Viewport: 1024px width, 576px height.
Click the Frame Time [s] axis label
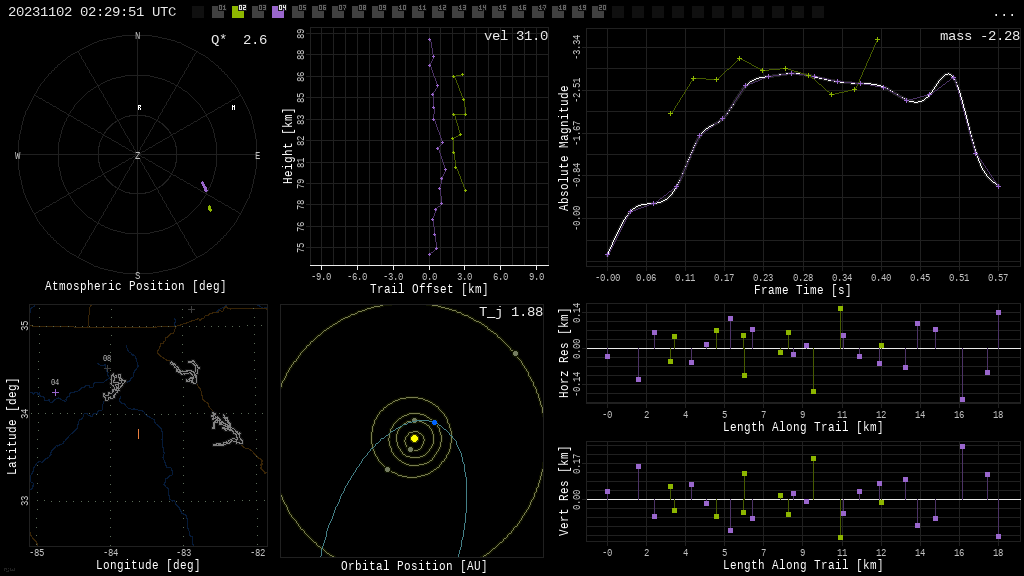coord(803,290)
